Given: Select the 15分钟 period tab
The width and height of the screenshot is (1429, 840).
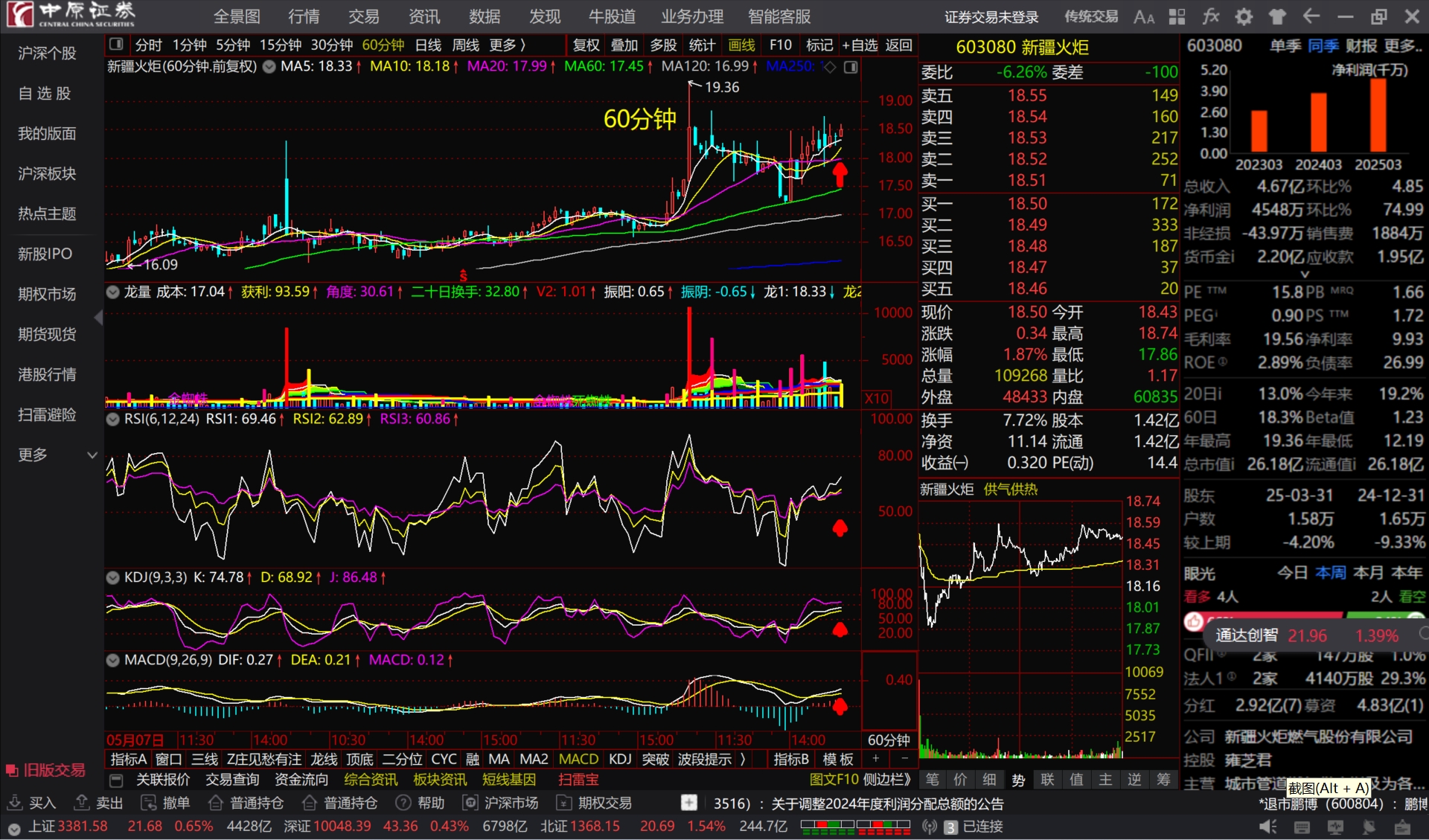Looking at the screenshot, I should pyautogui.click(x=281, y=45).
